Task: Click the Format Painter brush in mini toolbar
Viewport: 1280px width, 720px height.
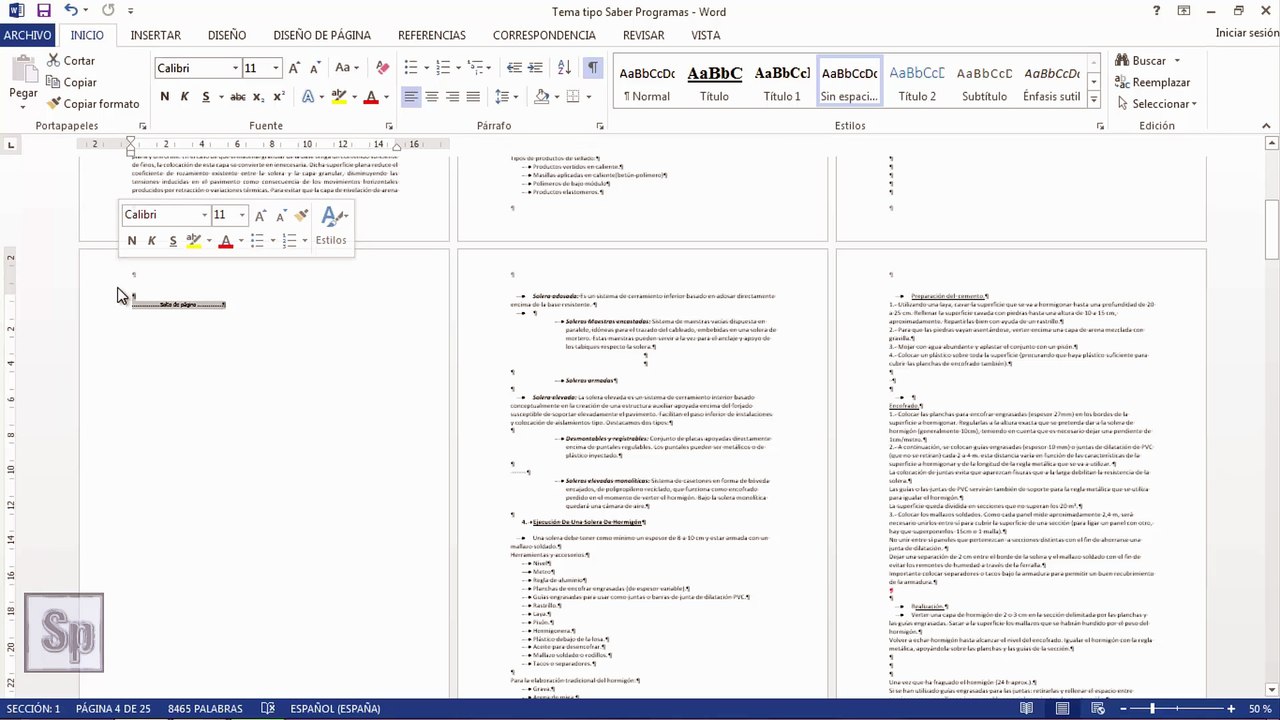Action: click(x=301, y=215)
